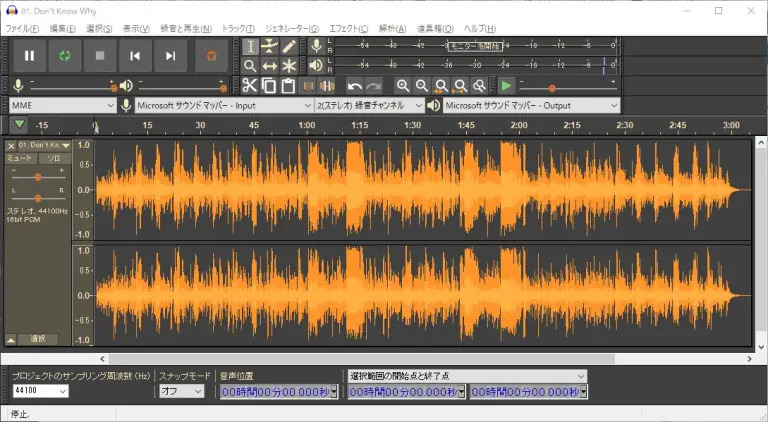Close the track with X button
This screenshot has height=422, width=768.
(x=11, y=146)
